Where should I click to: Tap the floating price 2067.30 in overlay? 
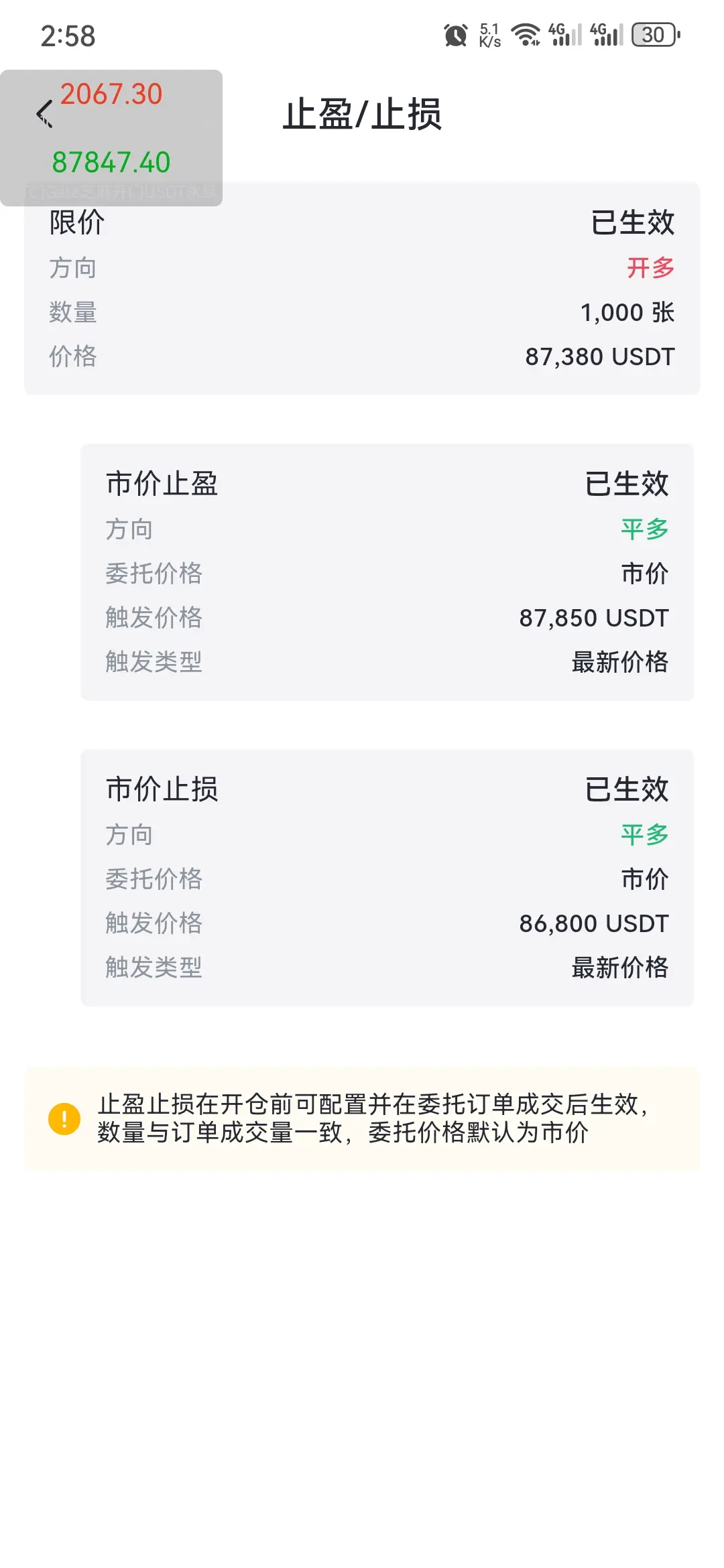(111, 94)
